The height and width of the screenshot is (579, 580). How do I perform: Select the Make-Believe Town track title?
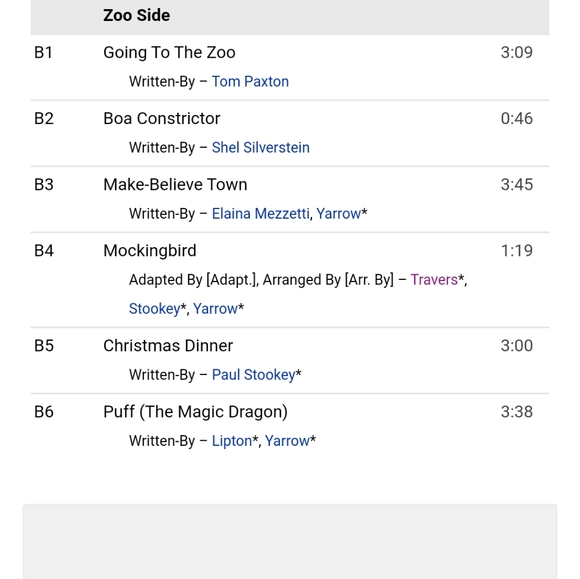point(175,184)
